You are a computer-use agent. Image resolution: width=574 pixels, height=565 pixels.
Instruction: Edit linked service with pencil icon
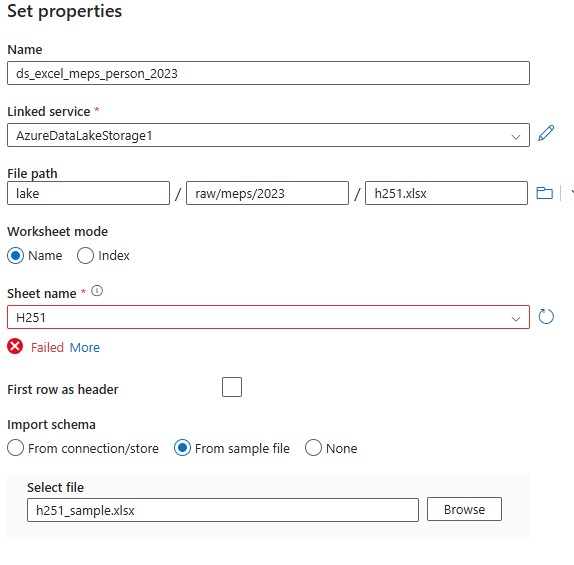pos(546,133)
